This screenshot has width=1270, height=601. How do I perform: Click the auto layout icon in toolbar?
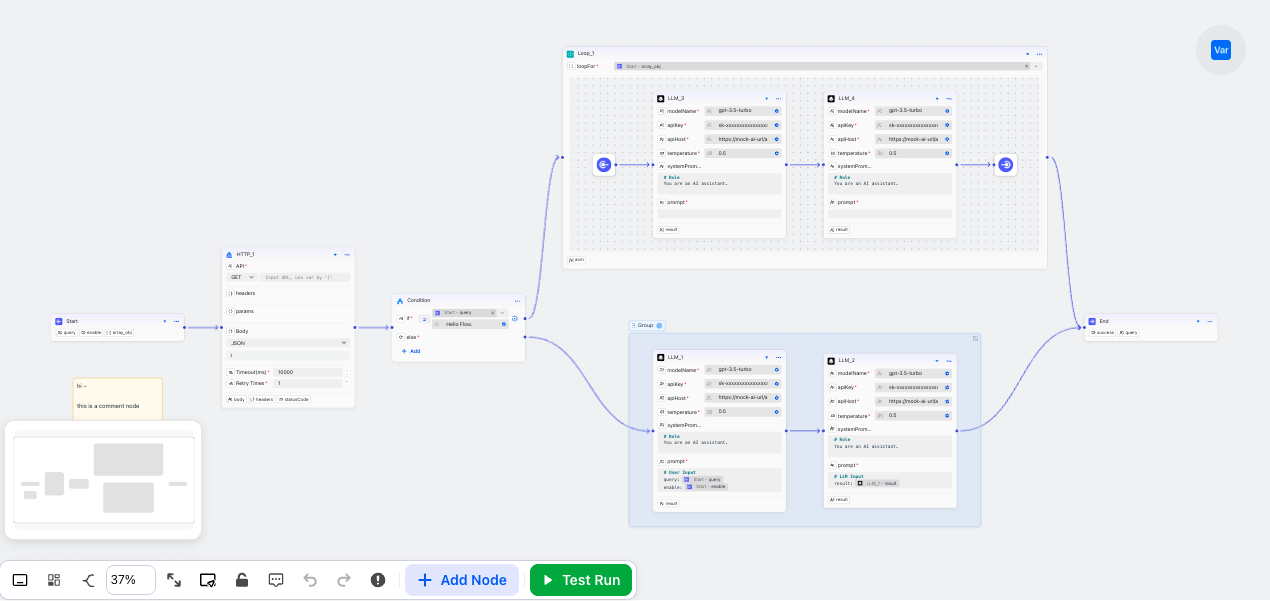pos(87,580)
